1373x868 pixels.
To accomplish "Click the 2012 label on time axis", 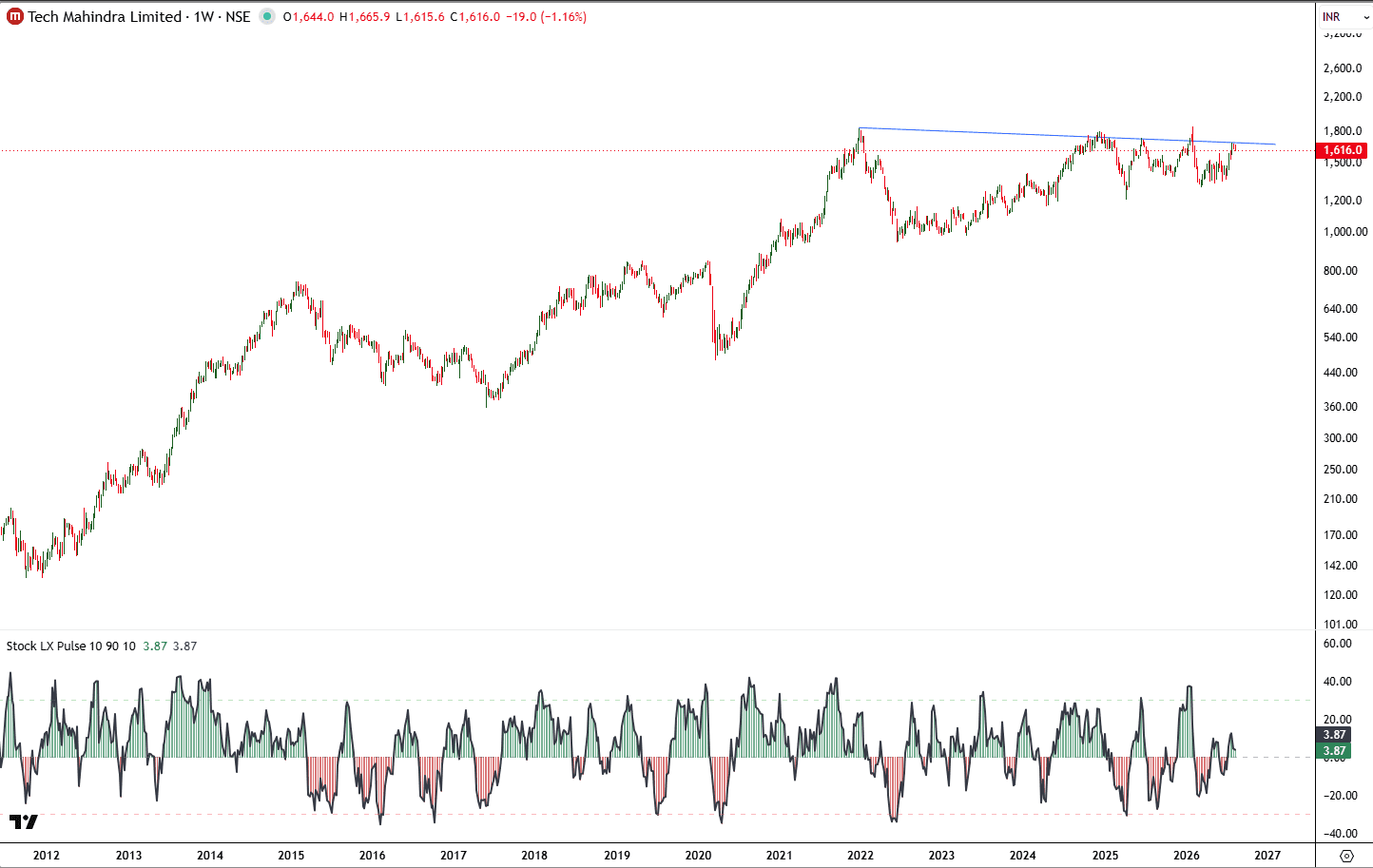I will [x=47, y=856].
